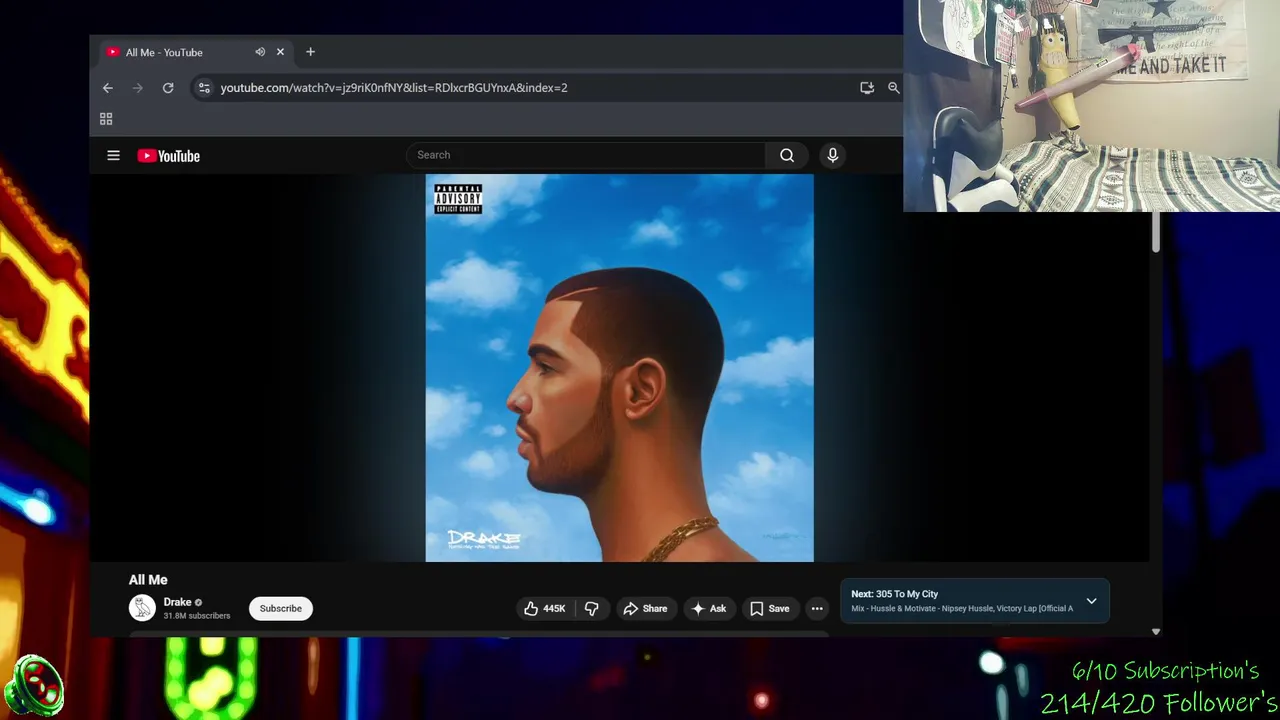Open the Ask AI button

708,608
